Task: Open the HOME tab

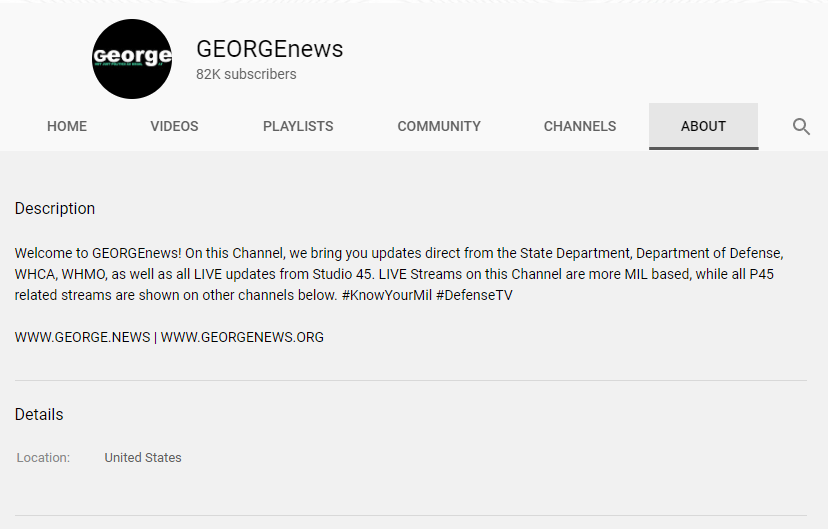Action: pyautogui.click(x=67, y=126)
